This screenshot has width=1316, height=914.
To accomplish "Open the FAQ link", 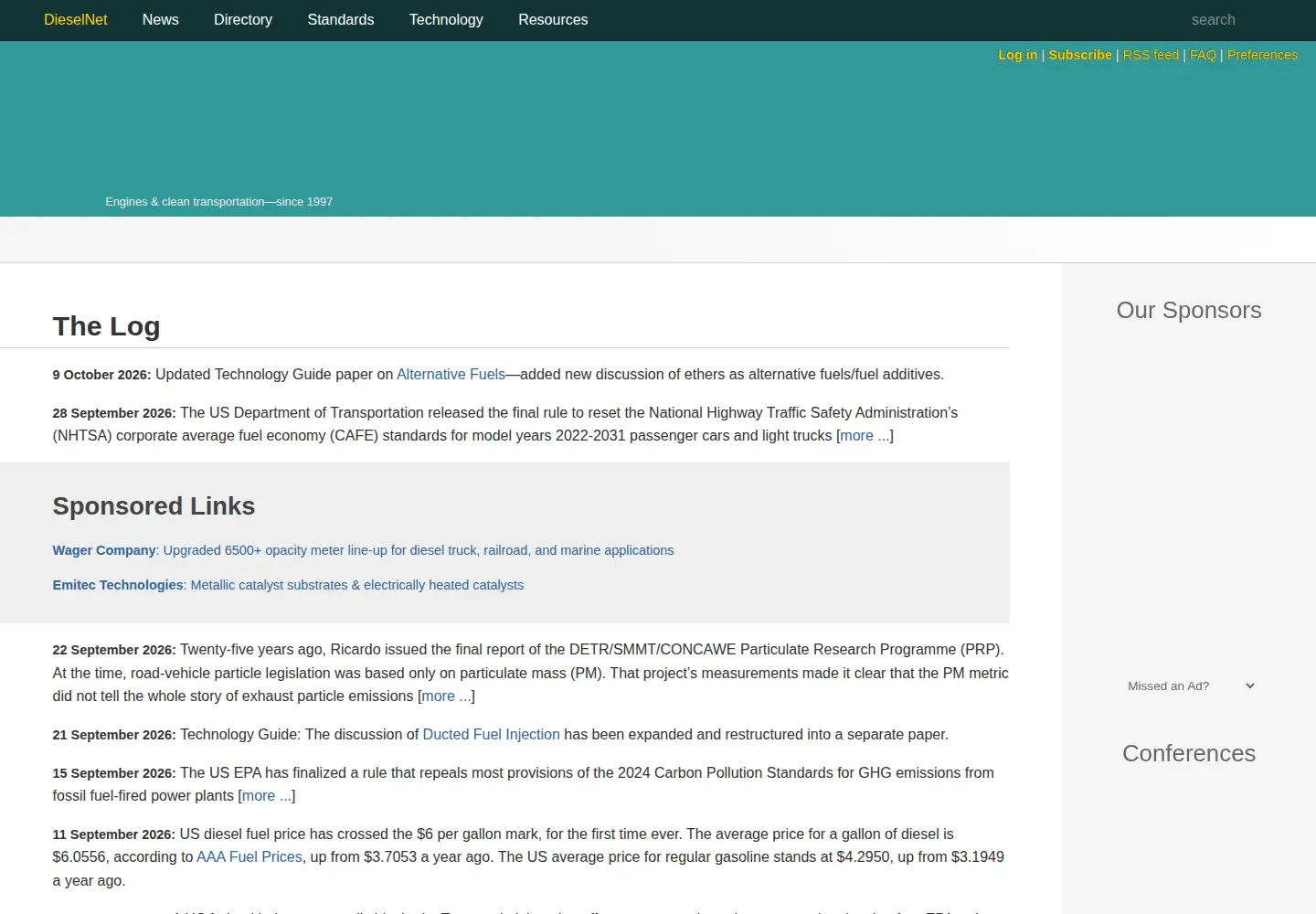I will tap(1203, 55).
